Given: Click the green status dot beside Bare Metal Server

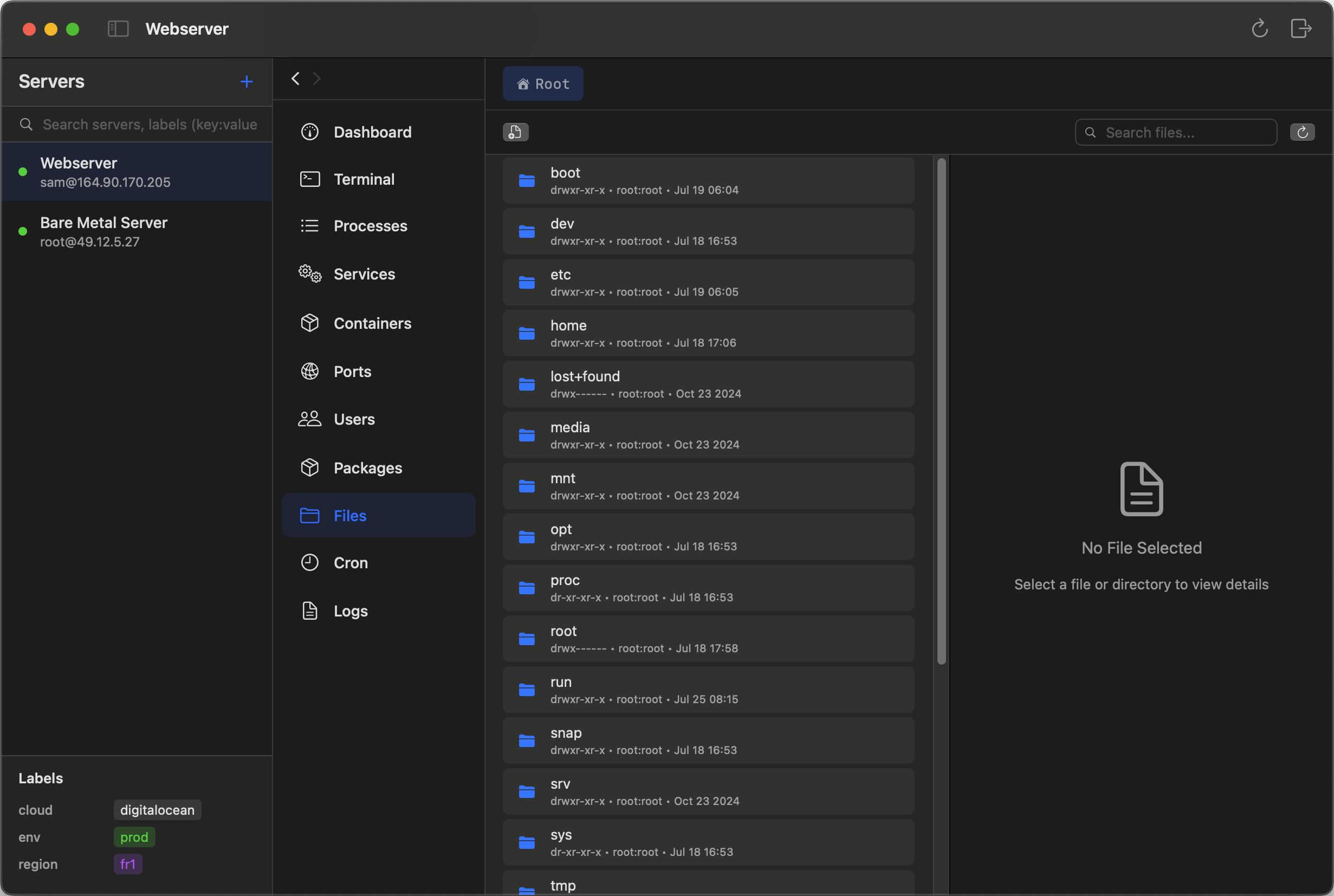Looking at the screenshot, I should 23,231.
